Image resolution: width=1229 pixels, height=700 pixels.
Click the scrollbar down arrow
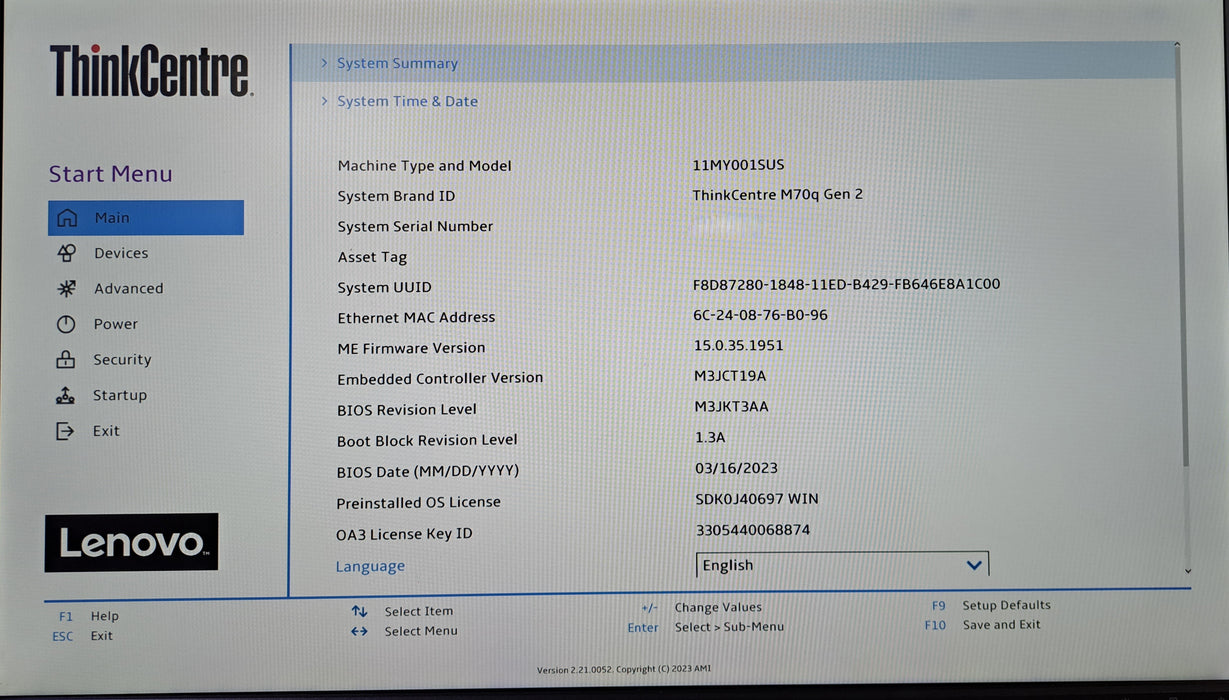pyautogui.click(x=1188, y=571)
